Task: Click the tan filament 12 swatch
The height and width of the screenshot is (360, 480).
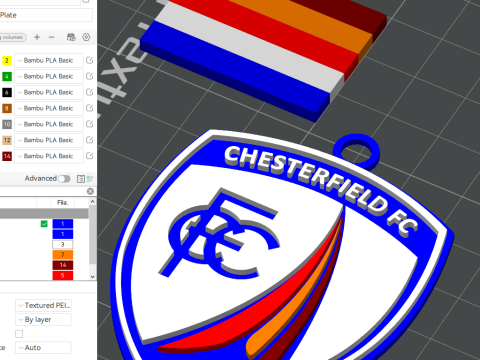Action: pyautogui.click(x=7, y=140)
